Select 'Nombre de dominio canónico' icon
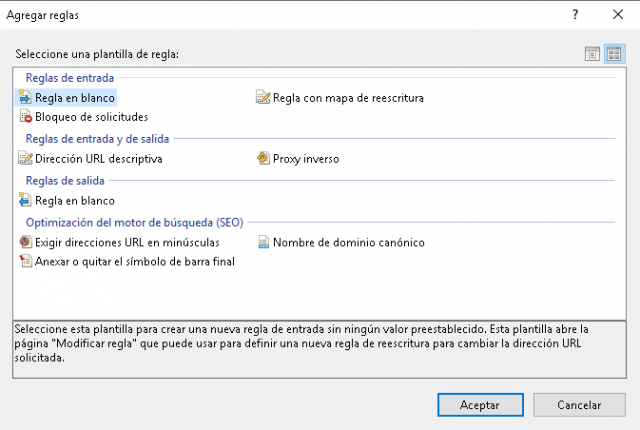This screenshot has width=640, height=430. 264,242
